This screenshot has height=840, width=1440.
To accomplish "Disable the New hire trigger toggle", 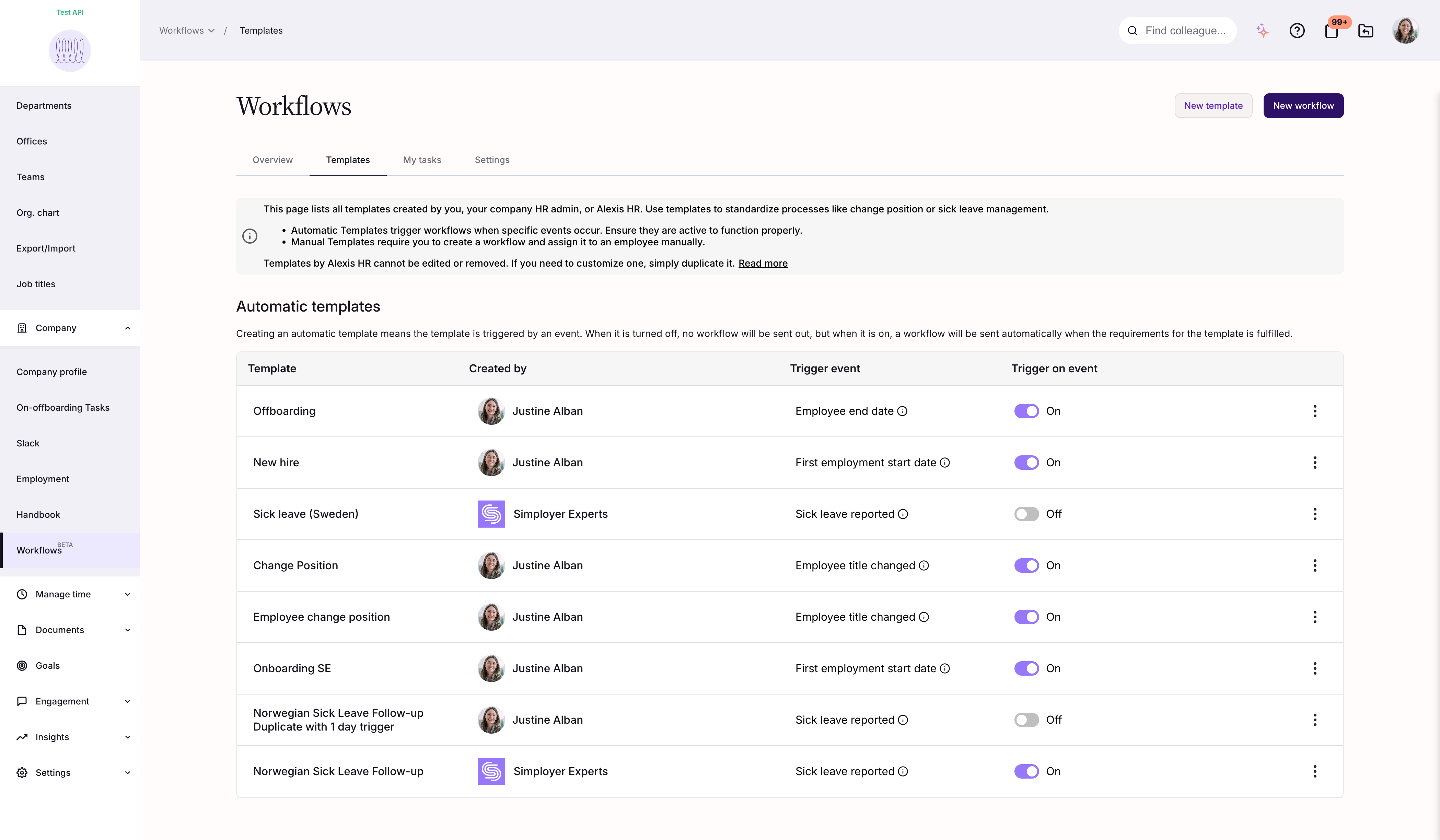I will coord(1026,462).
